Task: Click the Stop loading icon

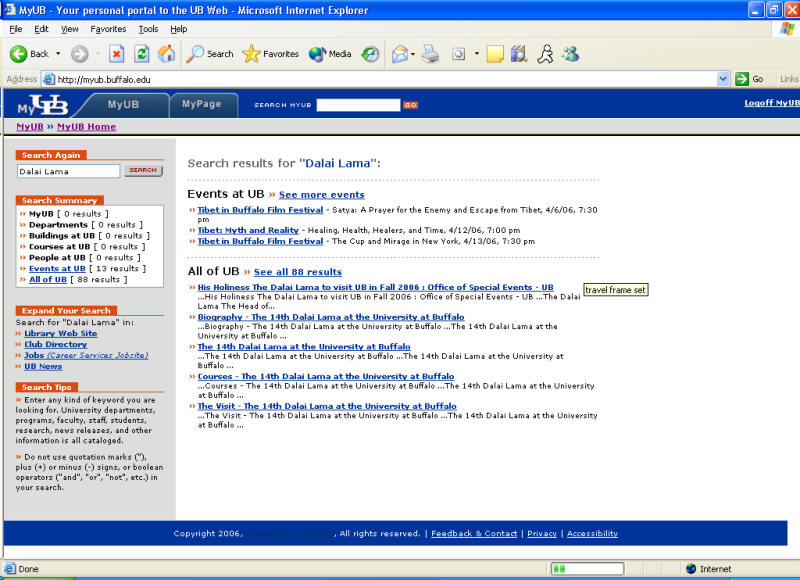Action: click(117, 54)
